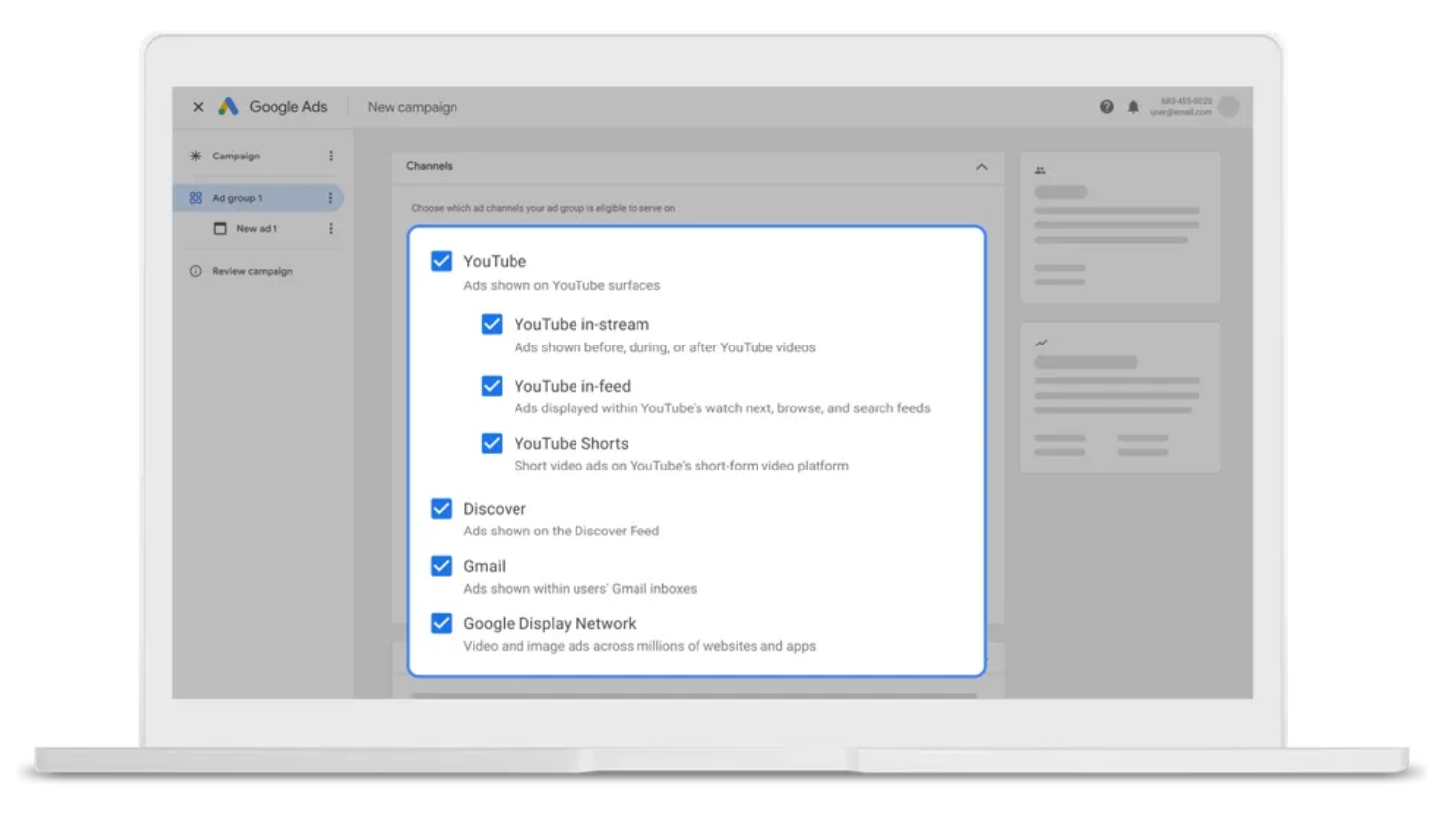
Task: Click the Channels section header label
Action: coord(429,166)
